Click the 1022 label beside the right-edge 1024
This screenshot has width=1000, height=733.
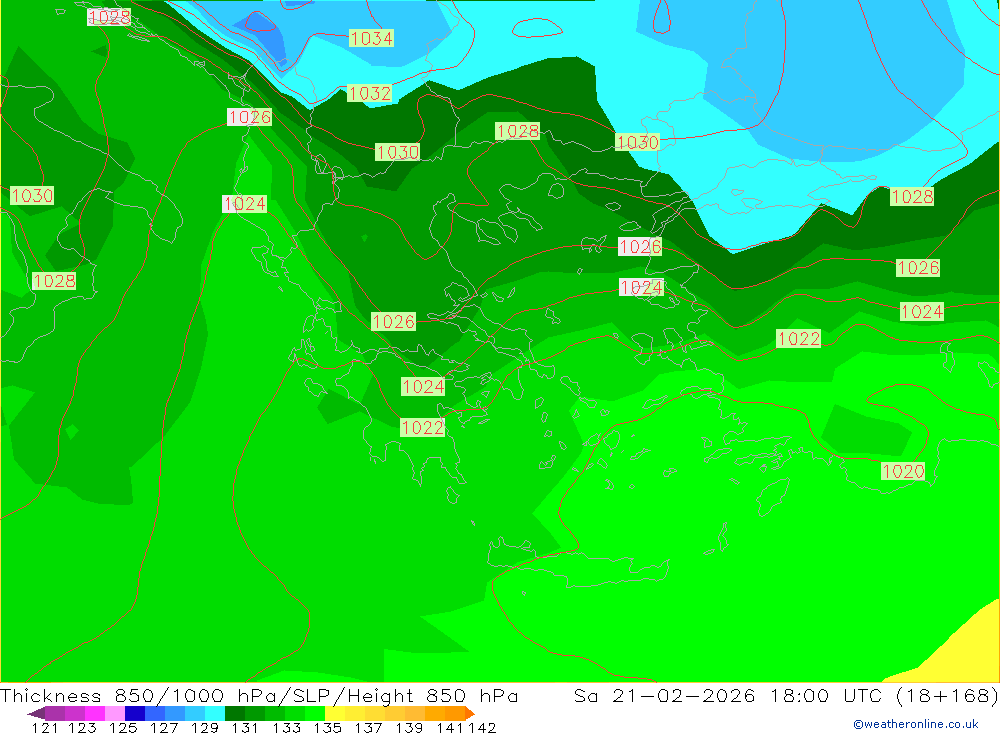[798, 338]
